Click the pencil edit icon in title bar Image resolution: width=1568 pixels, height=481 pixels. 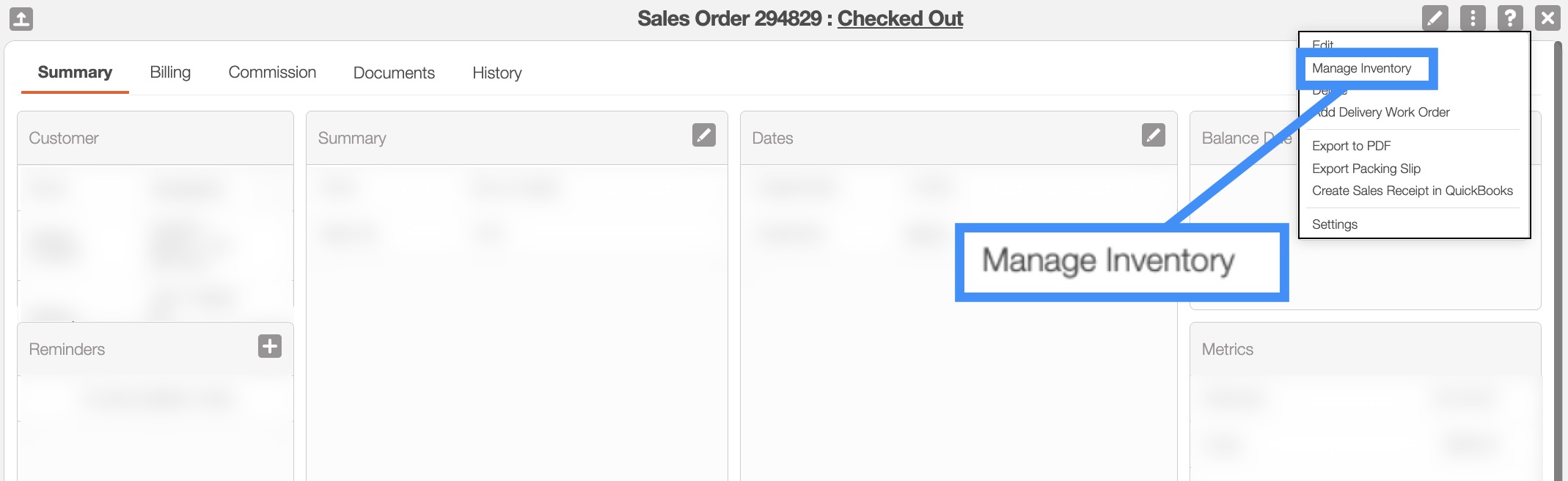pyautogui.click(x=1435, y=18)
